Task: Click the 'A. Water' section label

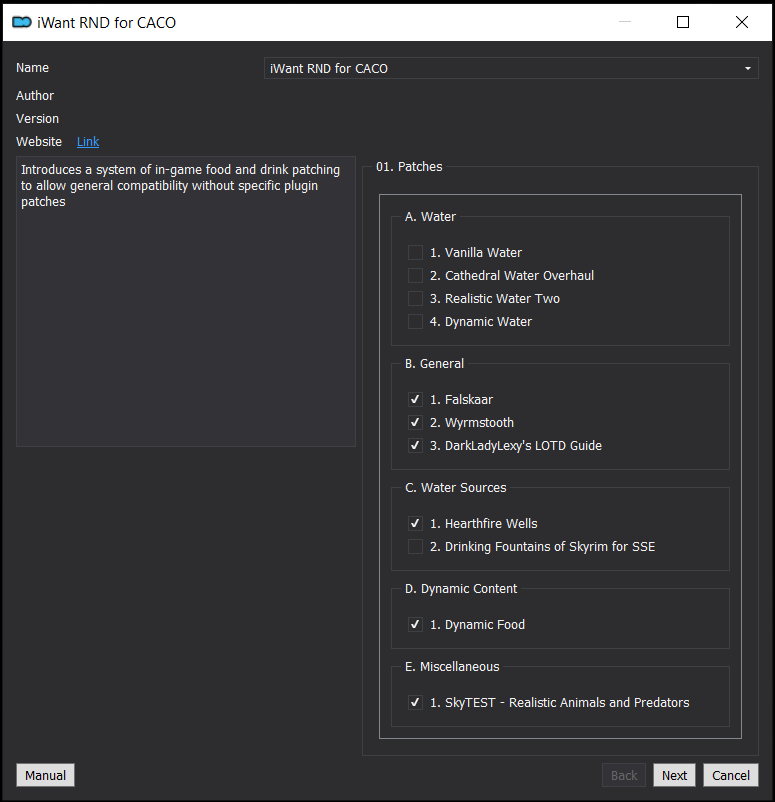Action: point(430,217)
